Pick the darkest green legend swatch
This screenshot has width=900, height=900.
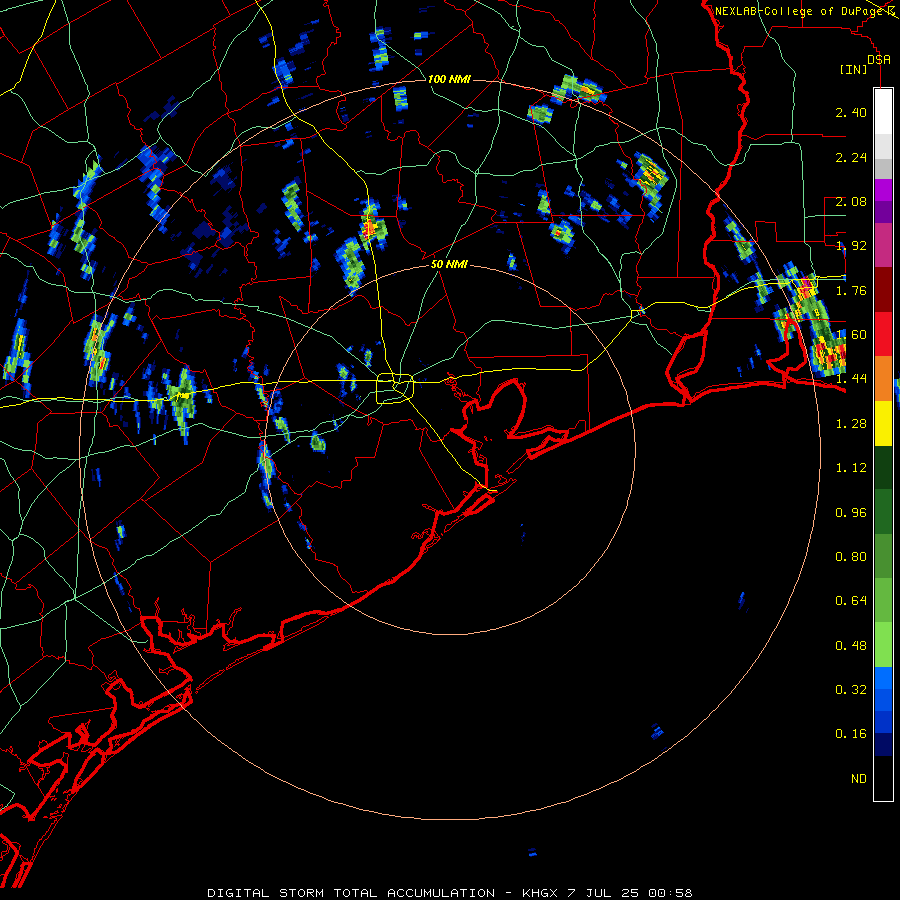pos(883,468)
